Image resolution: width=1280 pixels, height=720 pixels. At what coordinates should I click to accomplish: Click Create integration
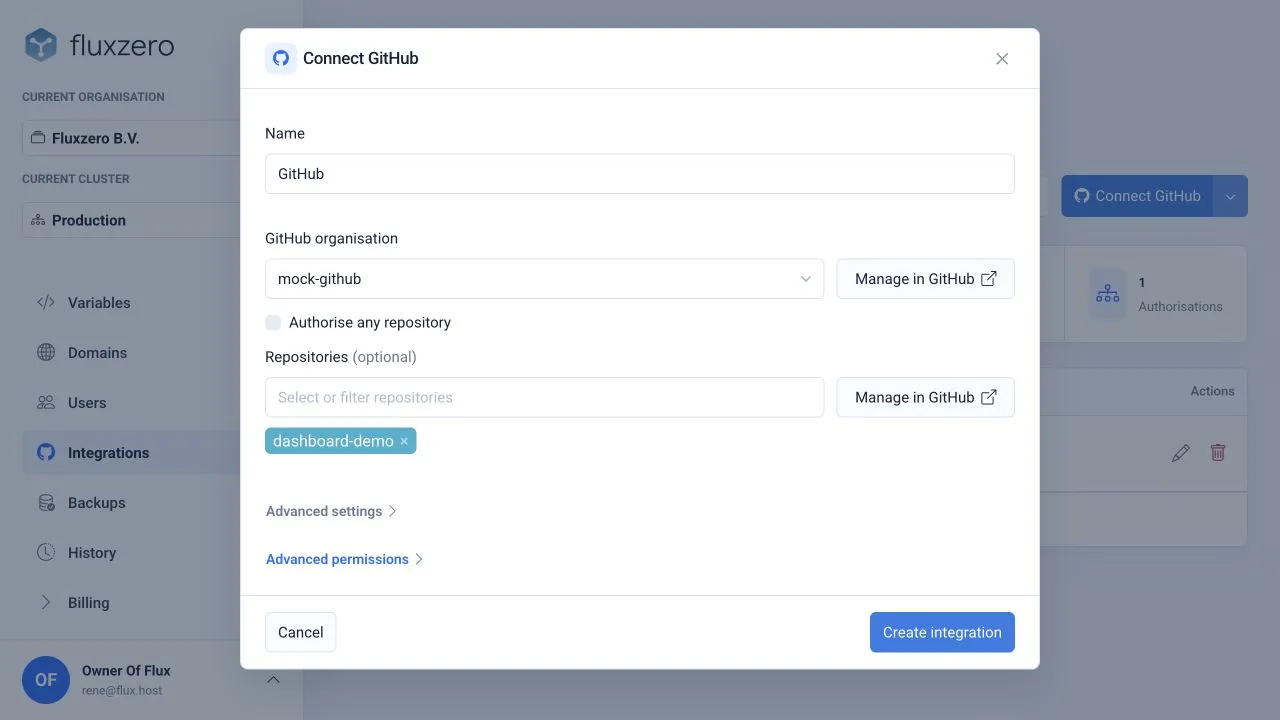tap(942, 632)
